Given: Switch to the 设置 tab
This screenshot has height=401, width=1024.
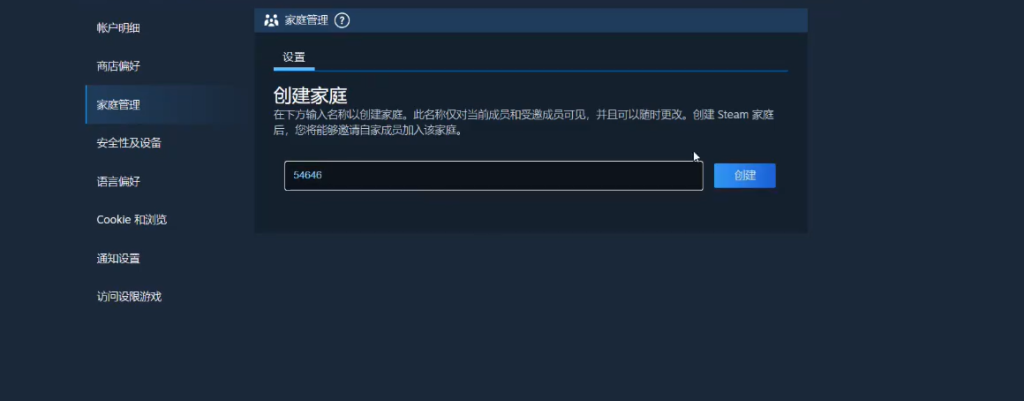Looking at the screenshot, I should tap(294, 57).
